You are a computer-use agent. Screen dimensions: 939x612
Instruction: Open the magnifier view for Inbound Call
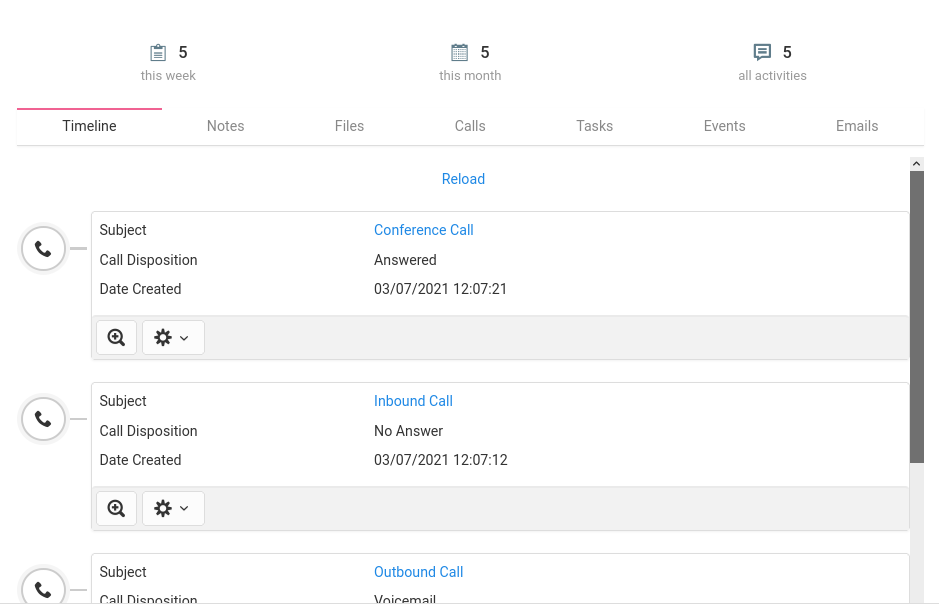116,508
